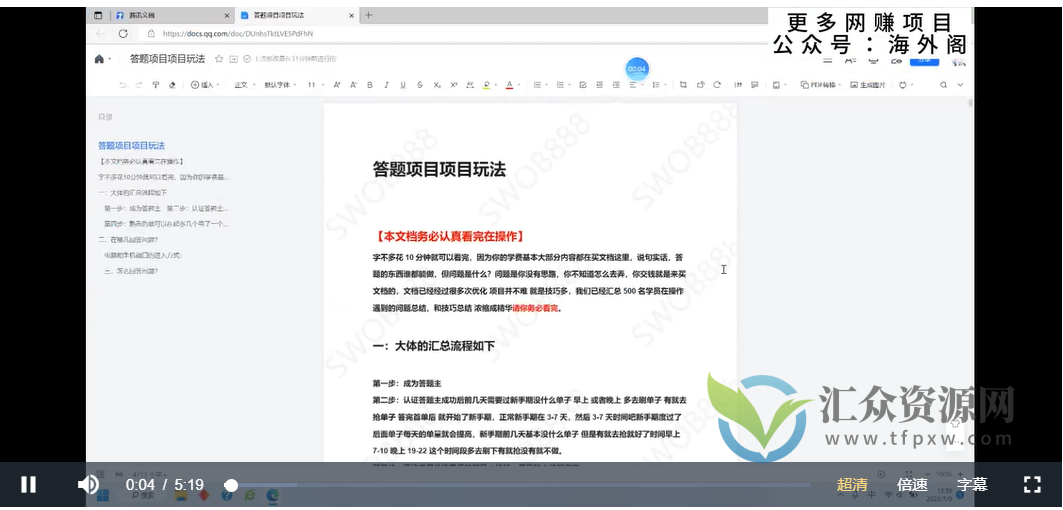Open the numbered list dropdown

click(563, 85)
